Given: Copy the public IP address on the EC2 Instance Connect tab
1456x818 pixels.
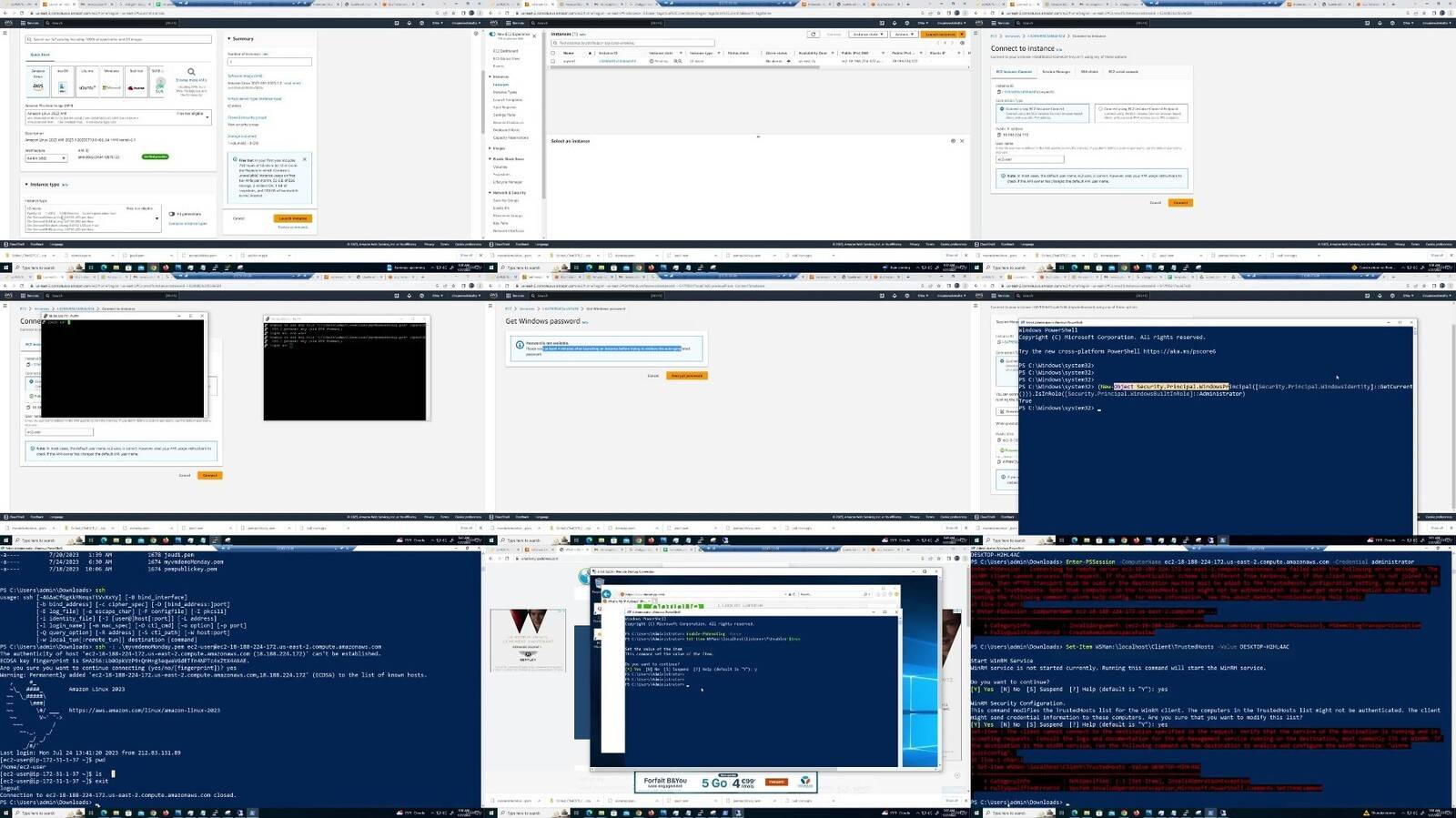Looking at the screenshot, I should (x=998, y=135).
